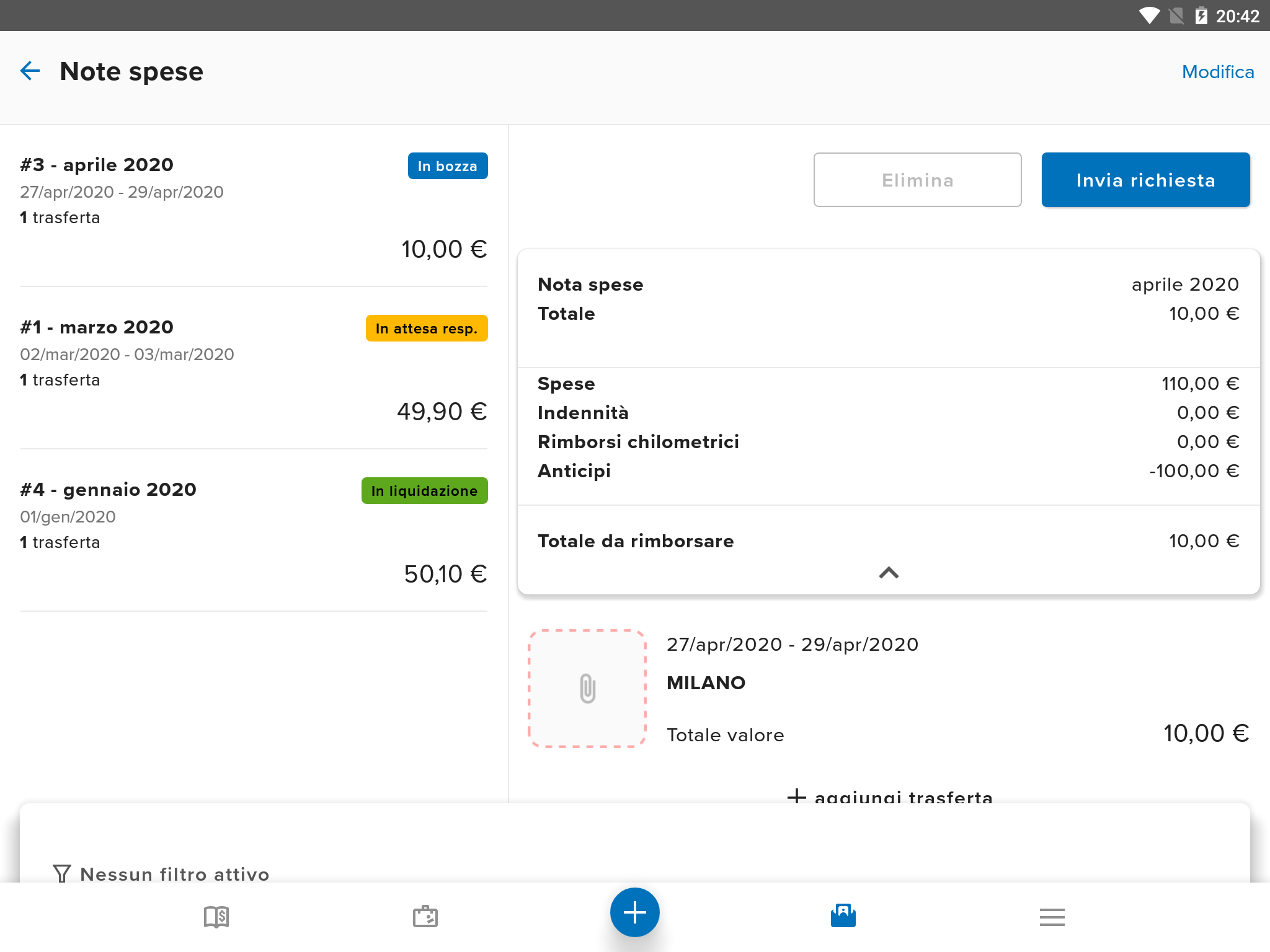The height and width of the screenshot is (952, 1270).
Task: Click the Totale valore label
Action: click(725, 735)
